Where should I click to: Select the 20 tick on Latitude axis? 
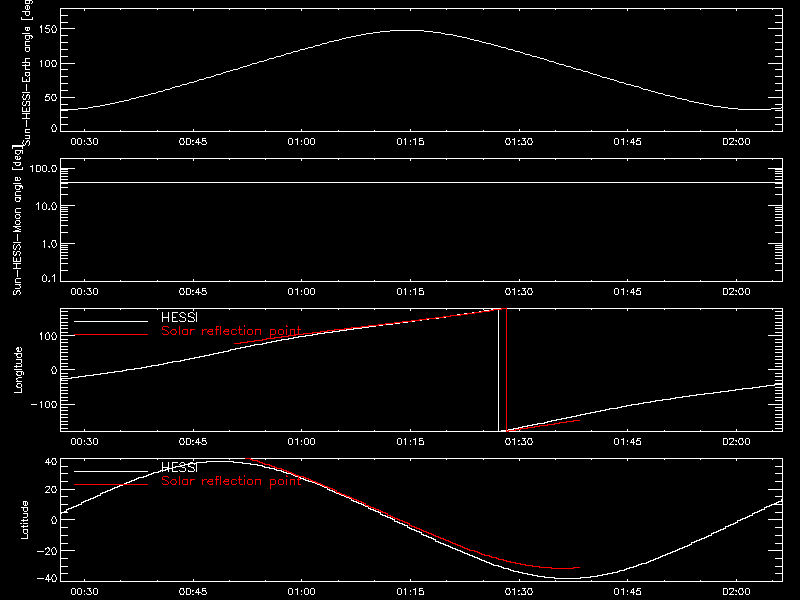[51, 489]
